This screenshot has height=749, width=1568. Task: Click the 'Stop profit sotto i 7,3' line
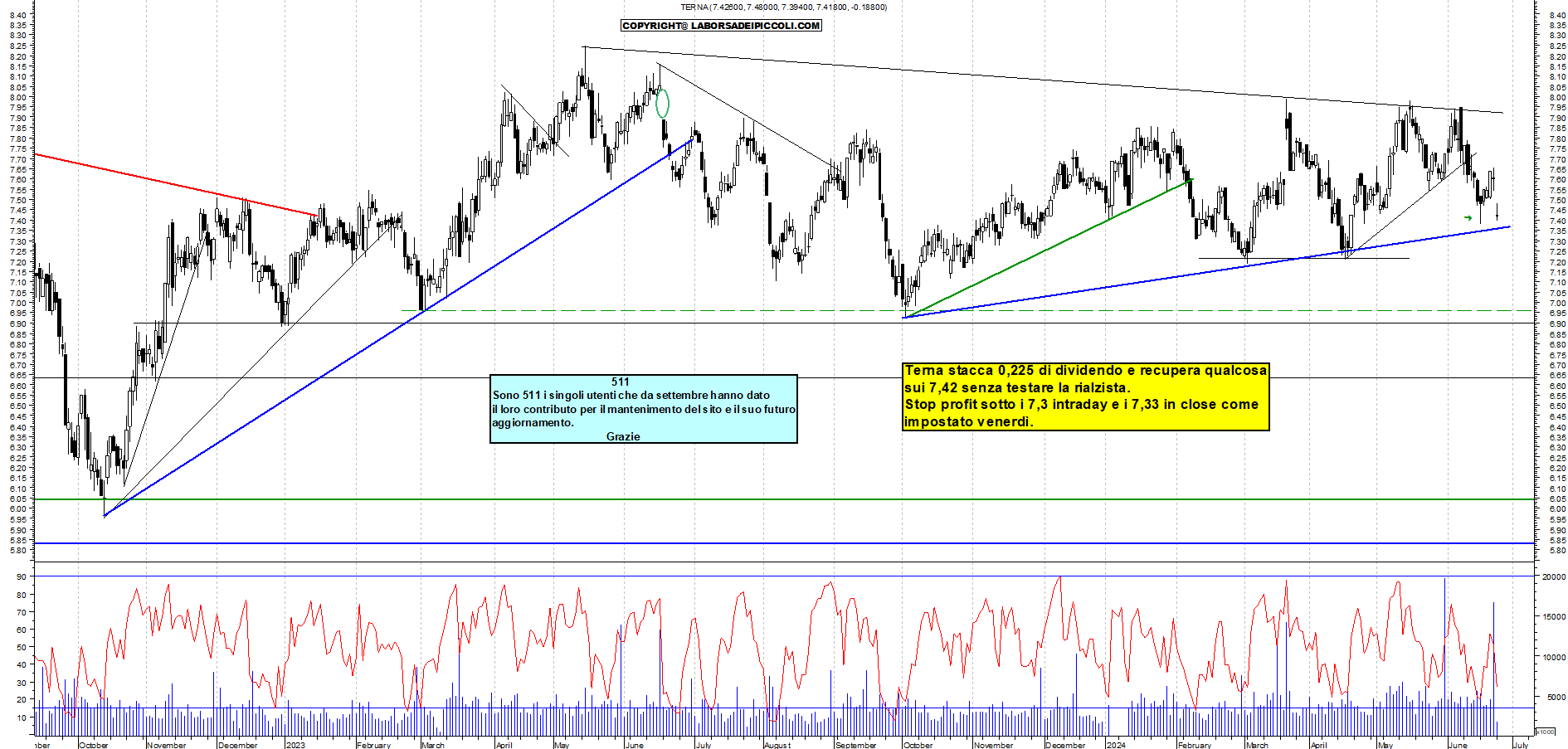click(x=1082, y=405)
